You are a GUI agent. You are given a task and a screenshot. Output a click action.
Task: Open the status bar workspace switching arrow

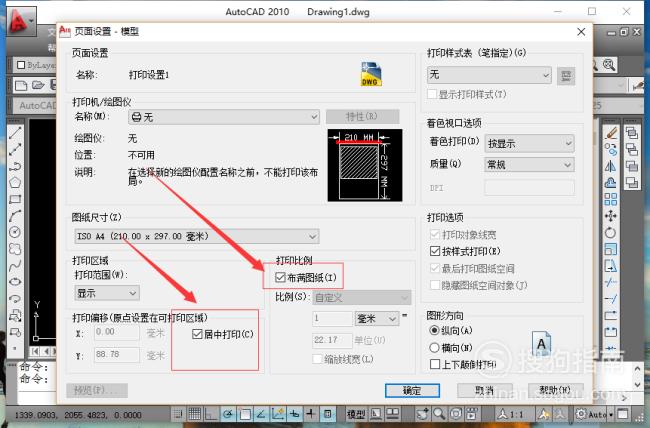pos(611,414)
